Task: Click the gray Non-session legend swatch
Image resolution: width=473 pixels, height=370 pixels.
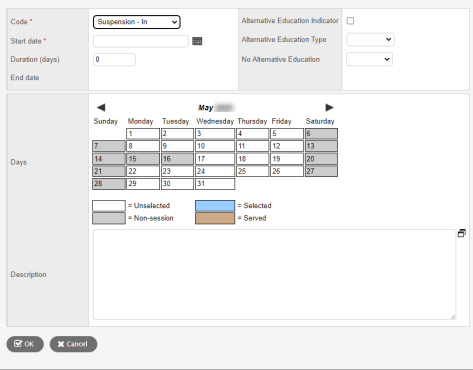Action: coord(109,218)
